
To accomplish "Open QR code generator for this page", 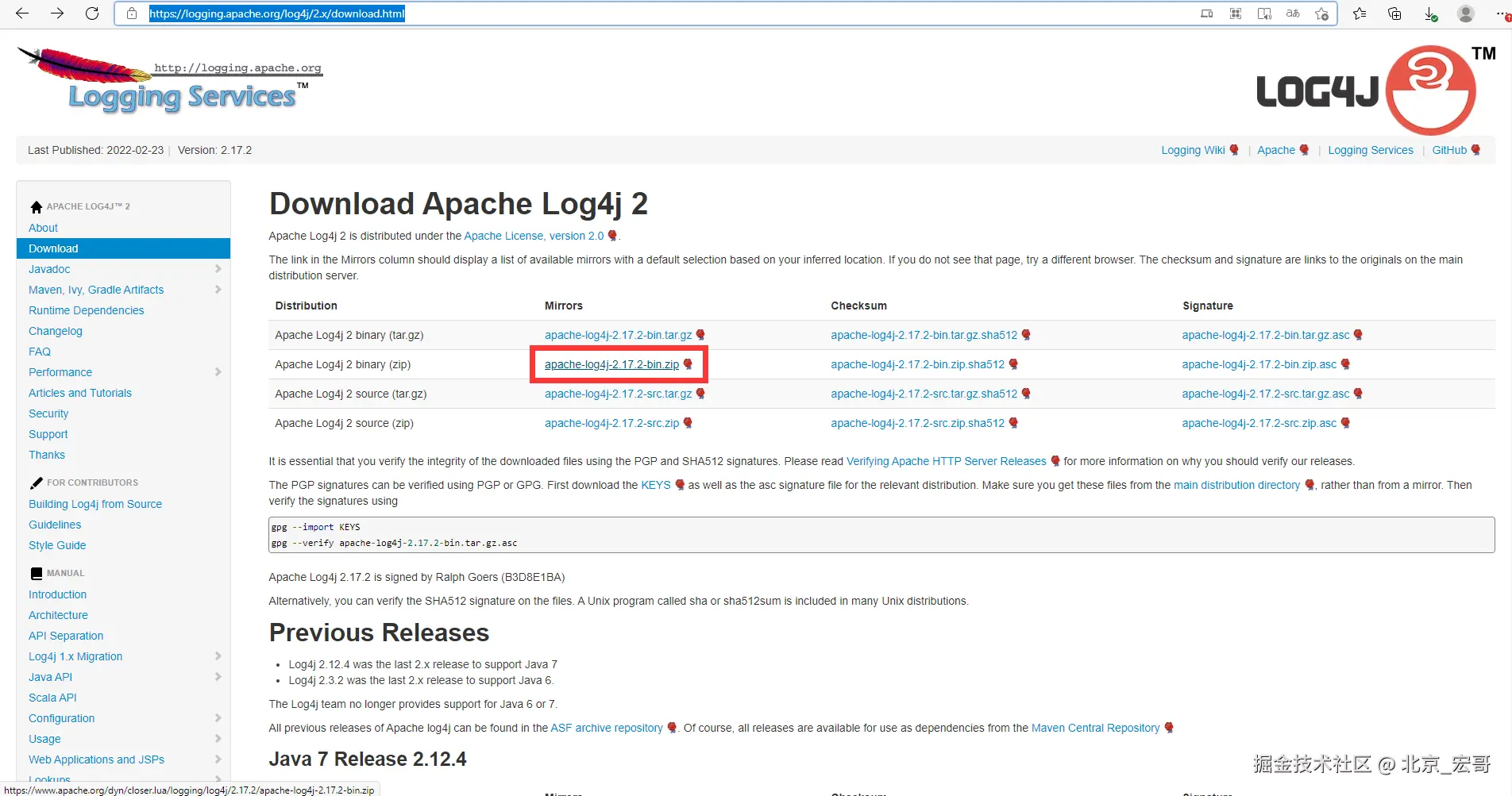I will (1236, 13).
